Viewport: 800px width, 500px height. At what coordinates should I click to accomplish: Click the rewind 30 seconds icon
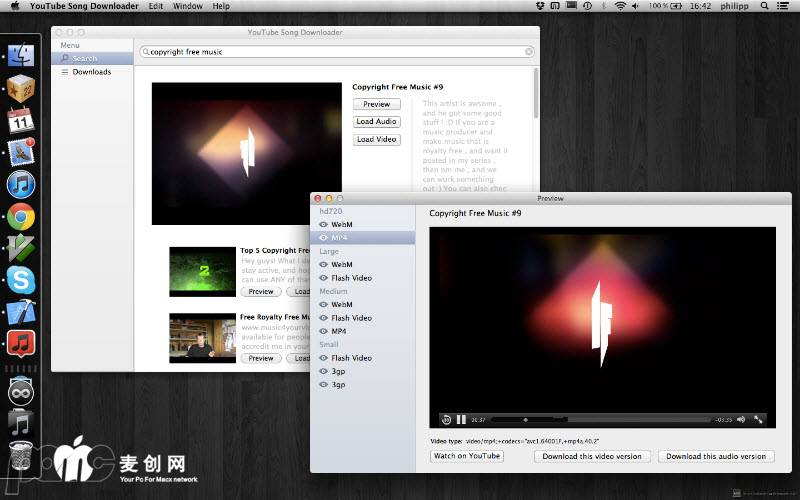pos(446,419)
